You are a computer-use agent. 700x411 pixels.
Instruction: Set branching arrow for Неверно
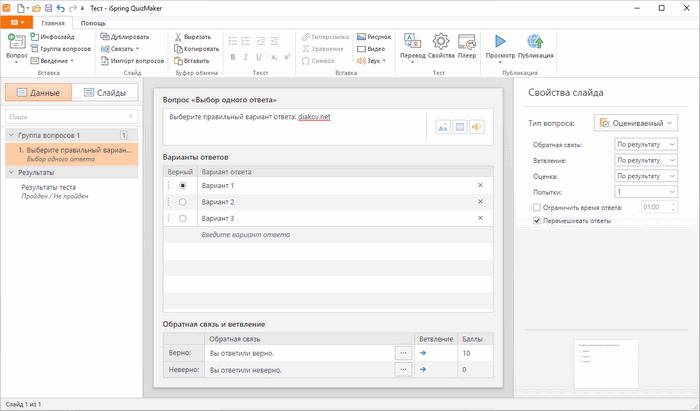(423, 369)
